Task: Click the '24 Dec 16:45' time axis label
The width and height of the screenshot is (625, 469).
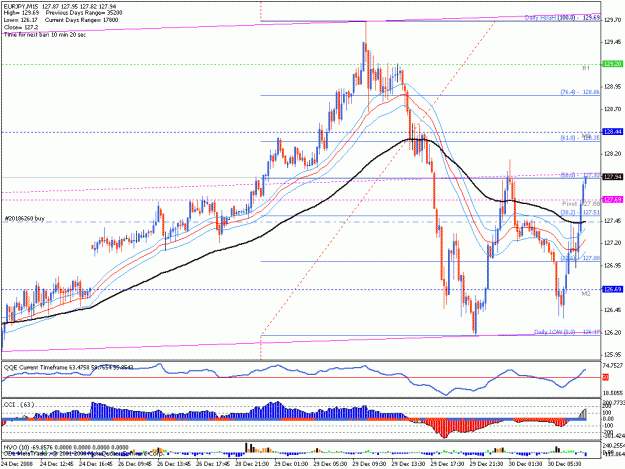Action: click(96, 464)
